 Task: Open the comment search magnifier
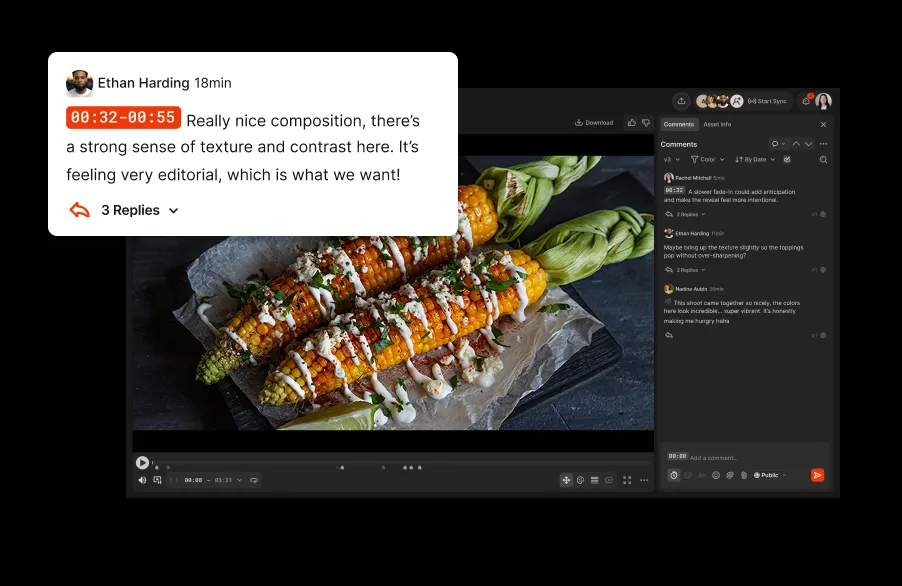(822, 160)
